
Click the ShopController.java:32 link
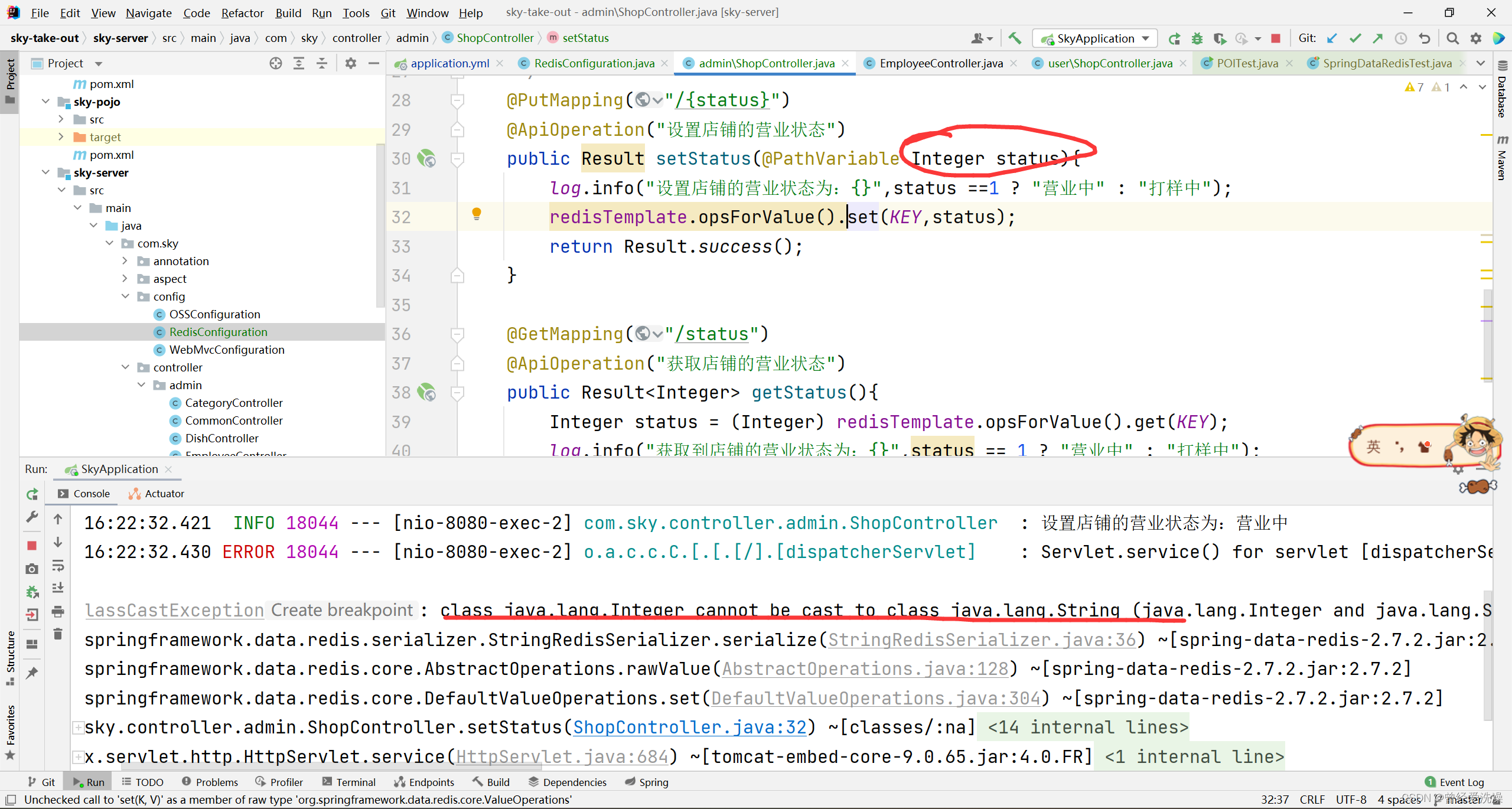click(690, 727)
